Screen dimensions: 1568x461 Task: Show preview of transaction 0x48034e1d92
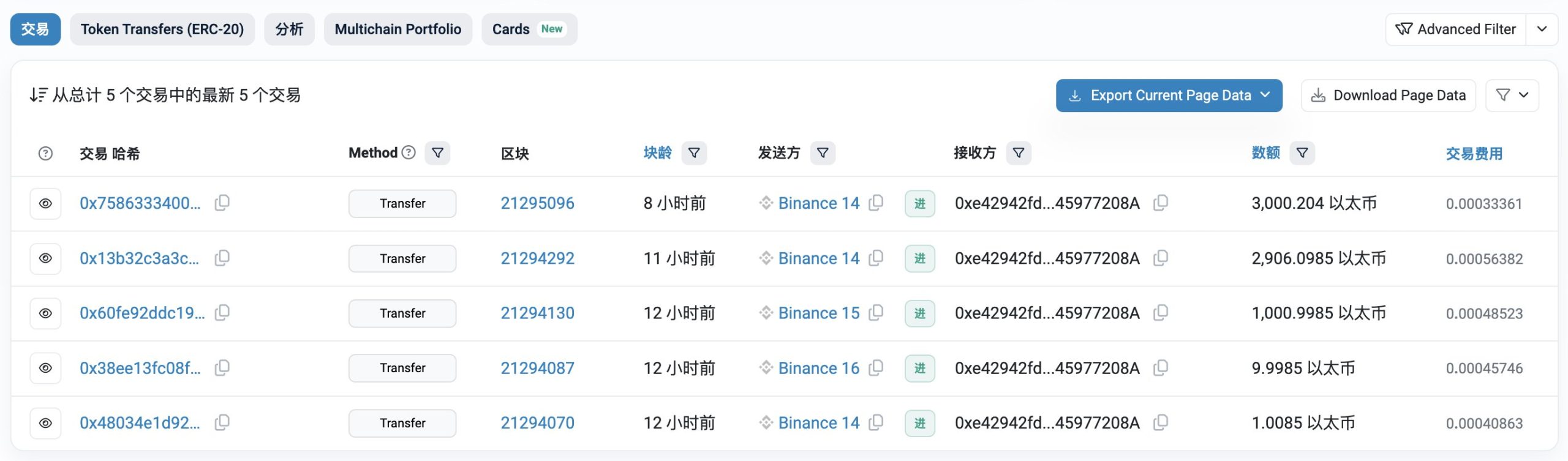pyautogui.click(x=45, y=423)
